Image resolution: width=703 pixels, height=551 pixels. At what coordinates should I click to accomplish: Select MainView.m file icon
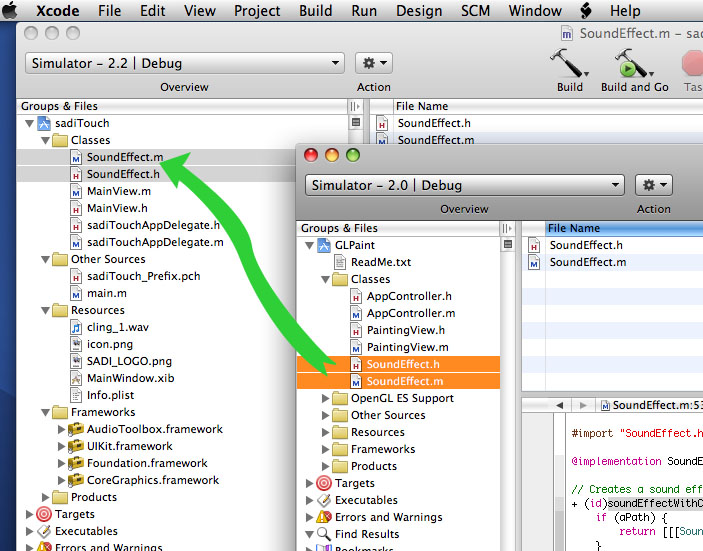click(x=76, y=191)
